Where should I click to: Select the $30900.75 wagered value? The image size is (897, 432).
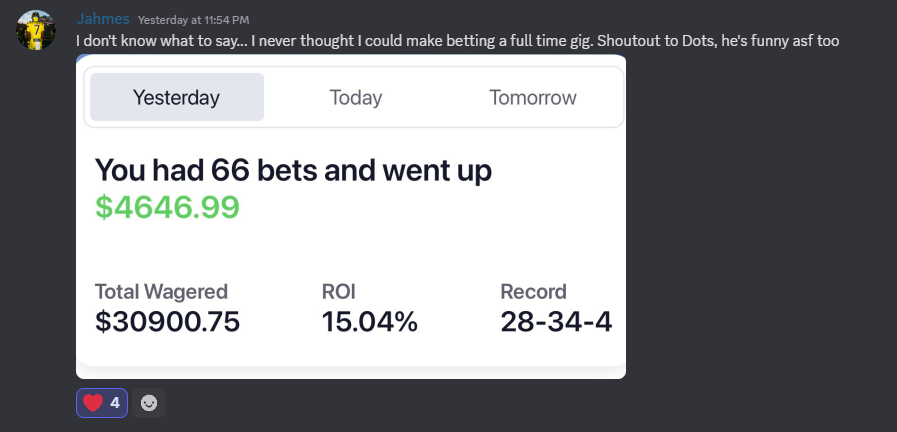pyautogui.click(x=167, y=322)
